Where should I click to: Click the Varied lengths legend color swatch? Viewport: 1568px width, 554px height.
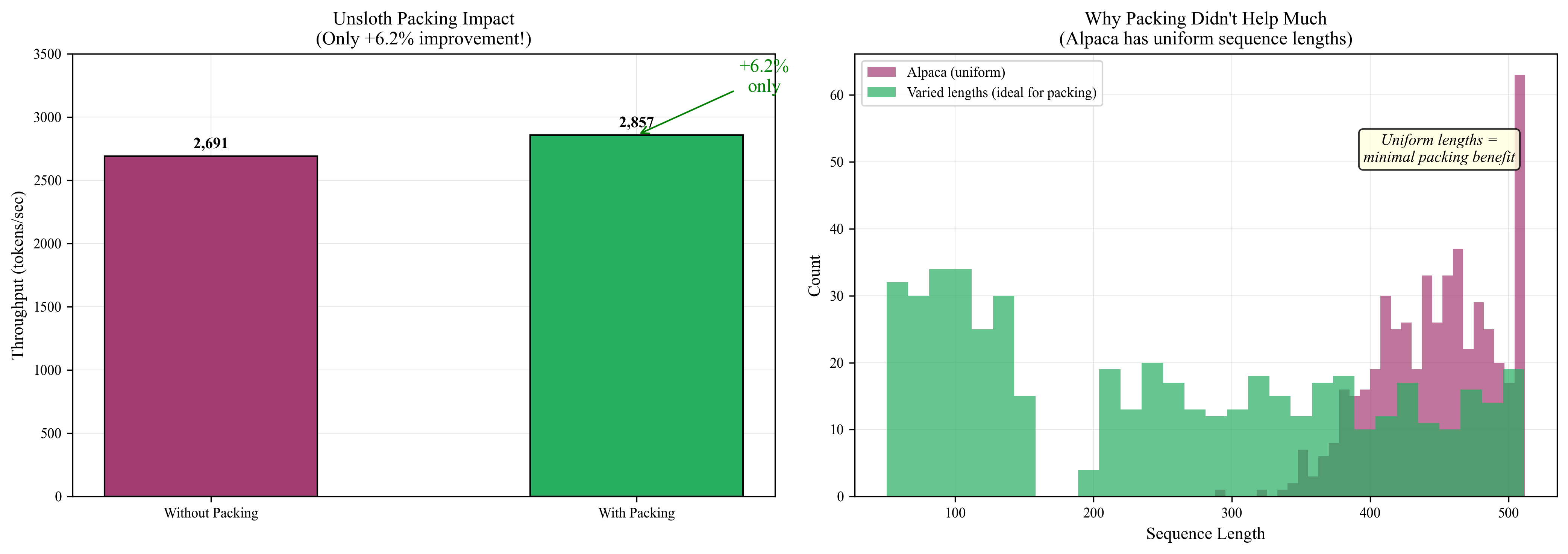(881, 92)
